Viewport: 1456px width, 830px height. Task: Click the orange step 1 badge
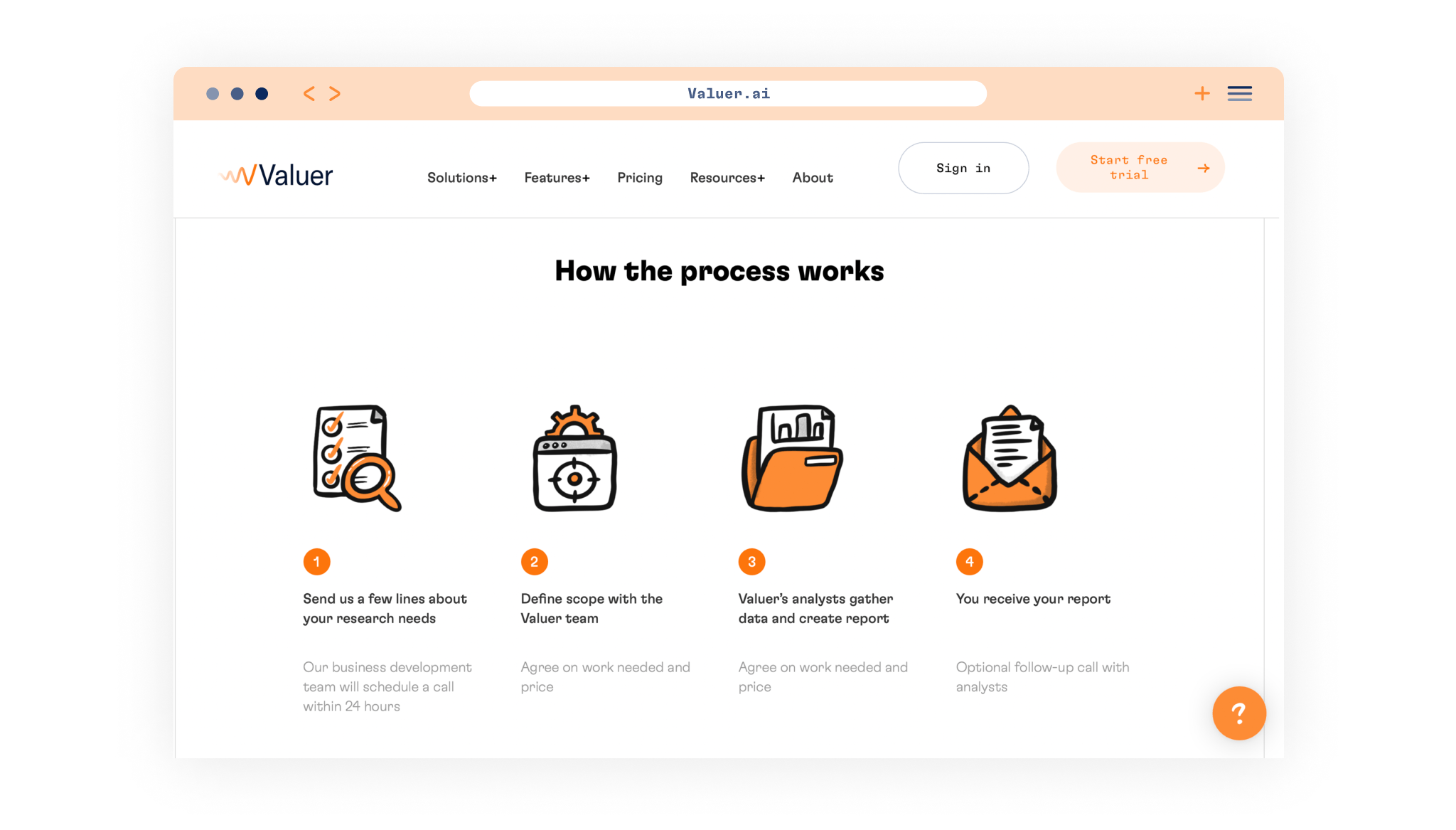pyautogui.click(x=316, y=562)
